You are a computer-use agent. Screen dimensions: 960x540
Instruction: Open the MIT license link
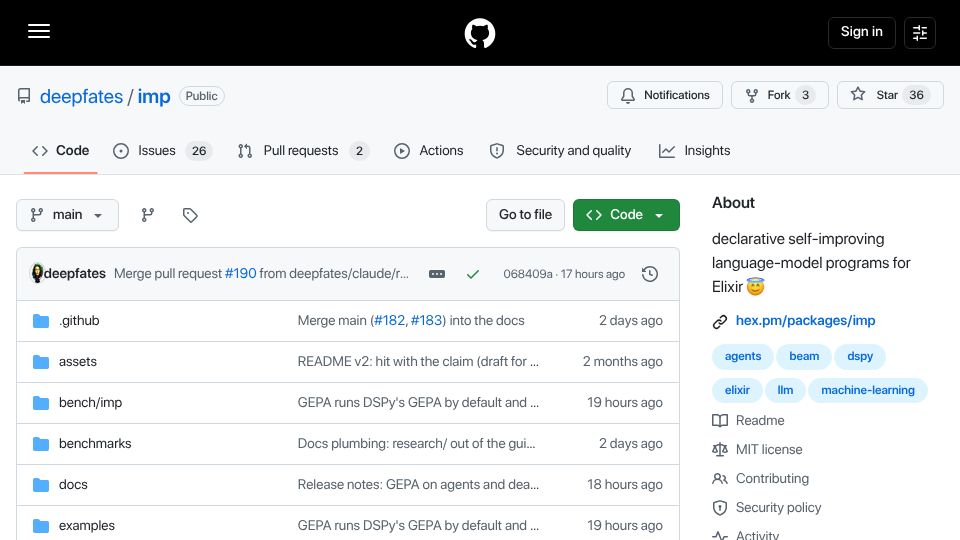pos(769,449)
